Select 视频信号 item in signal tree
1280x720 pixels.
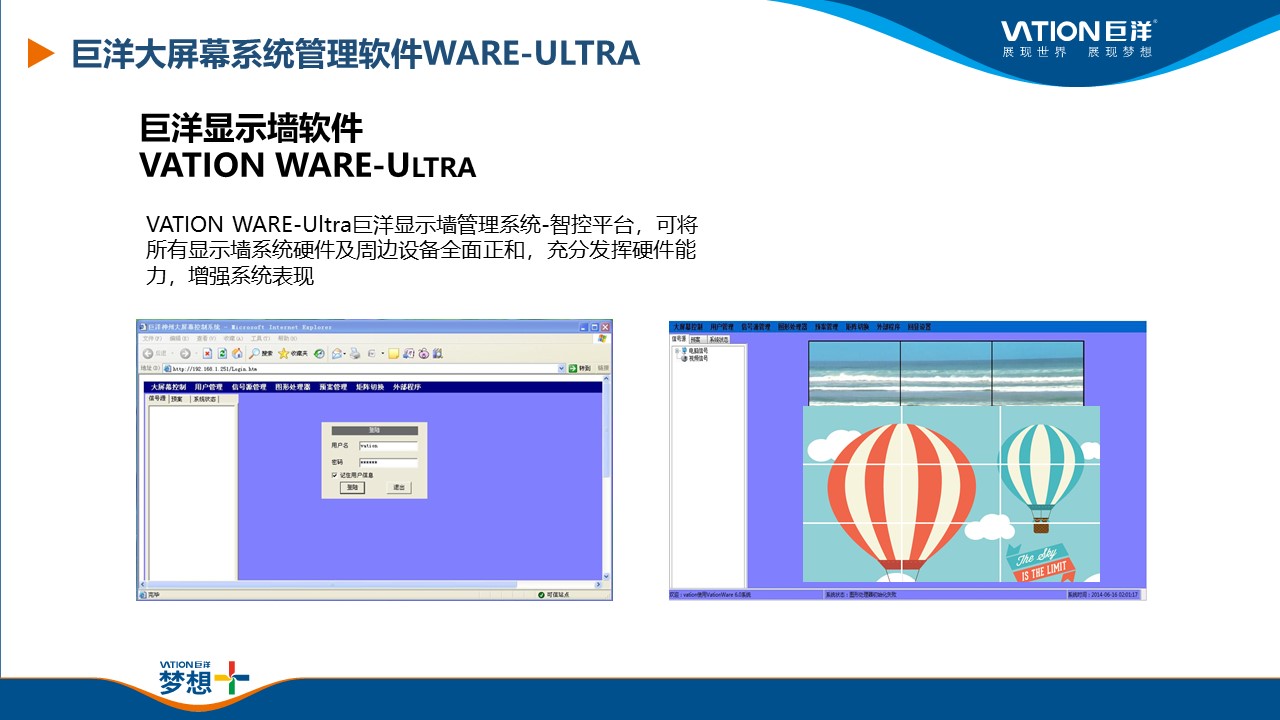pos(697,358)
